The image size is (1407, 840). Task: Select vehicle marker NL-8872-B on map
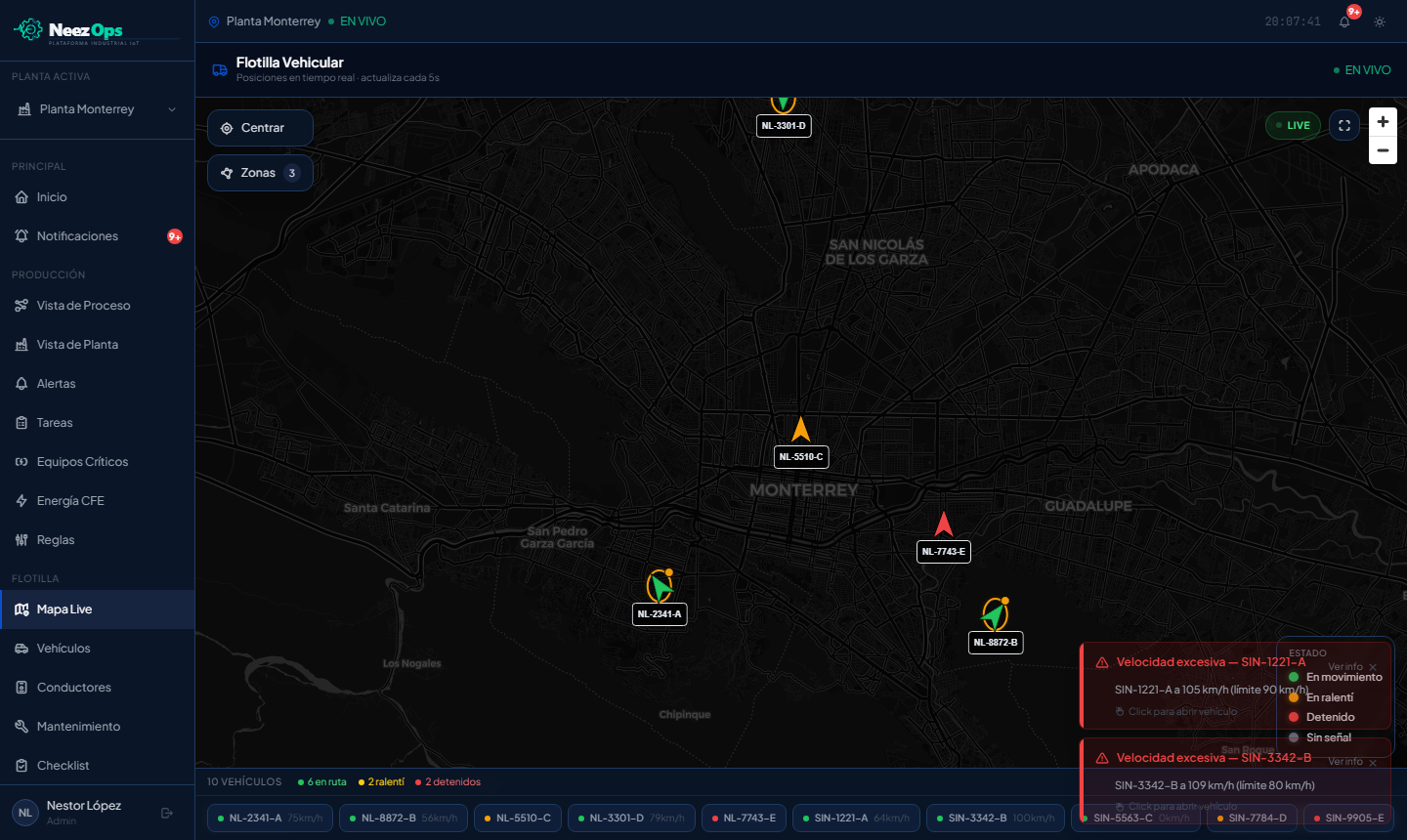coord(996,614)
